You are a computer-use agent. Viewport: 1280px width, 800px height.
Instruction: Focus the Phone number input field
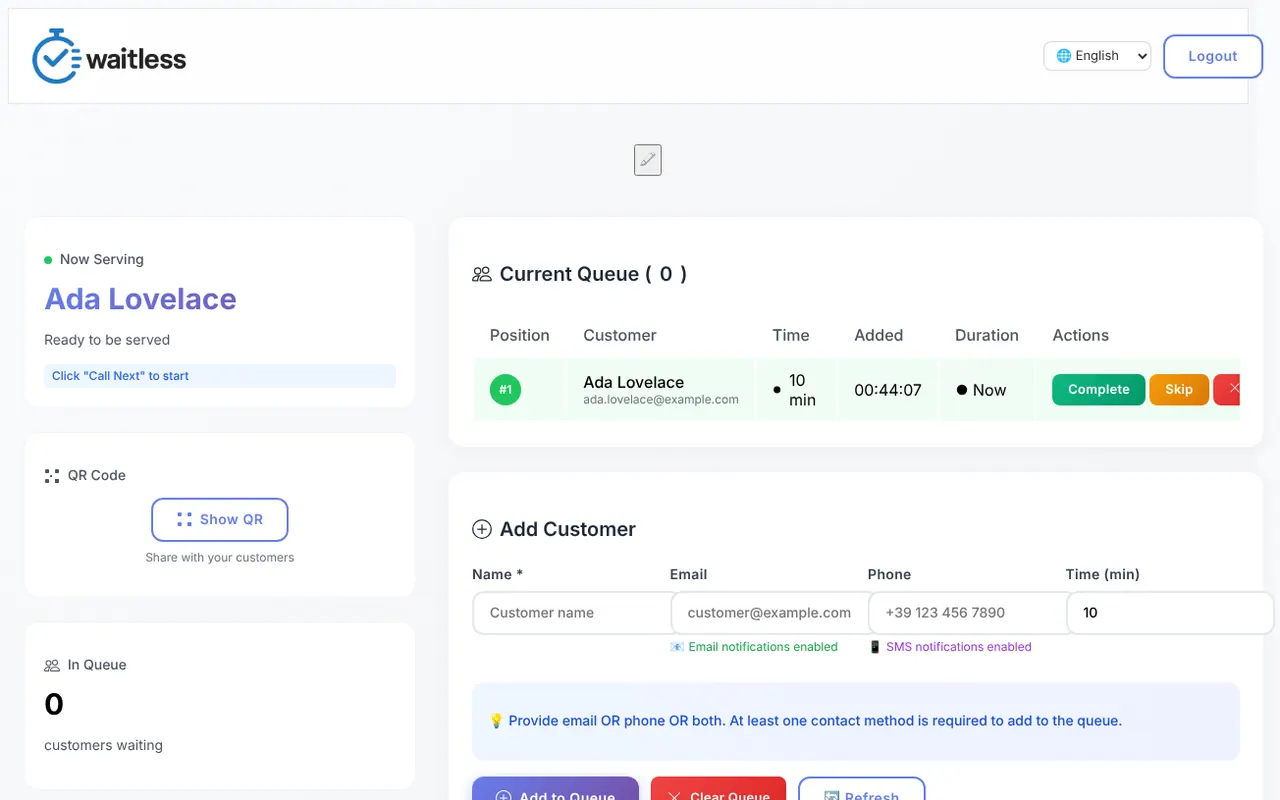(x=968, y=613)
